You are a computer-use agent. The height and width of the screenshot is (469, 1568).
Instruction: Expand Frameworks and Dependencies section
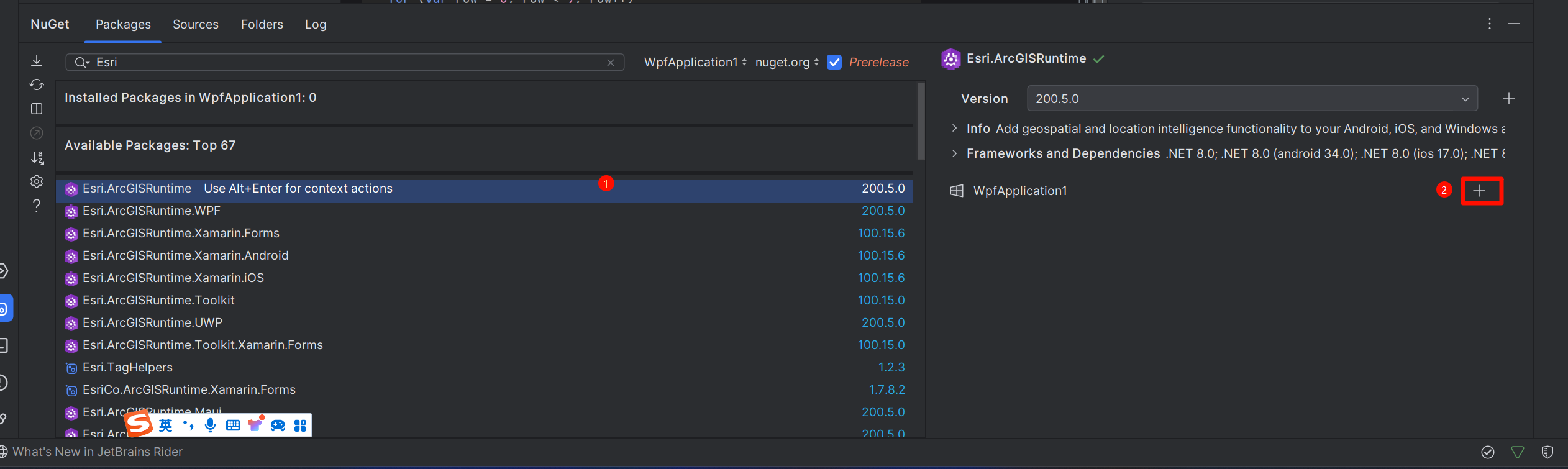pos(955,153)
